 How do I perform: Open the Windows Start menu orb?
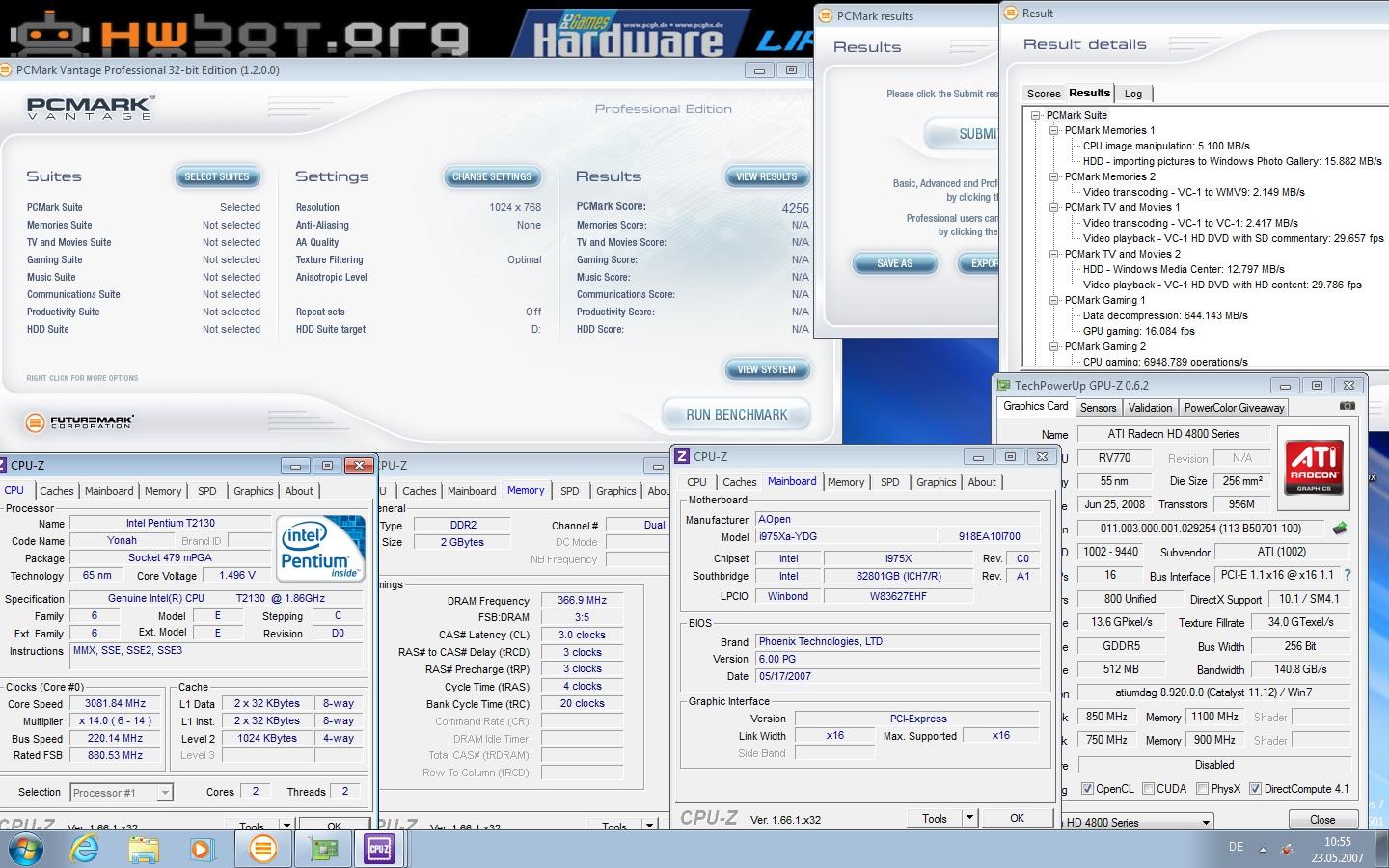pyautogui.click(x=25, y=849)
